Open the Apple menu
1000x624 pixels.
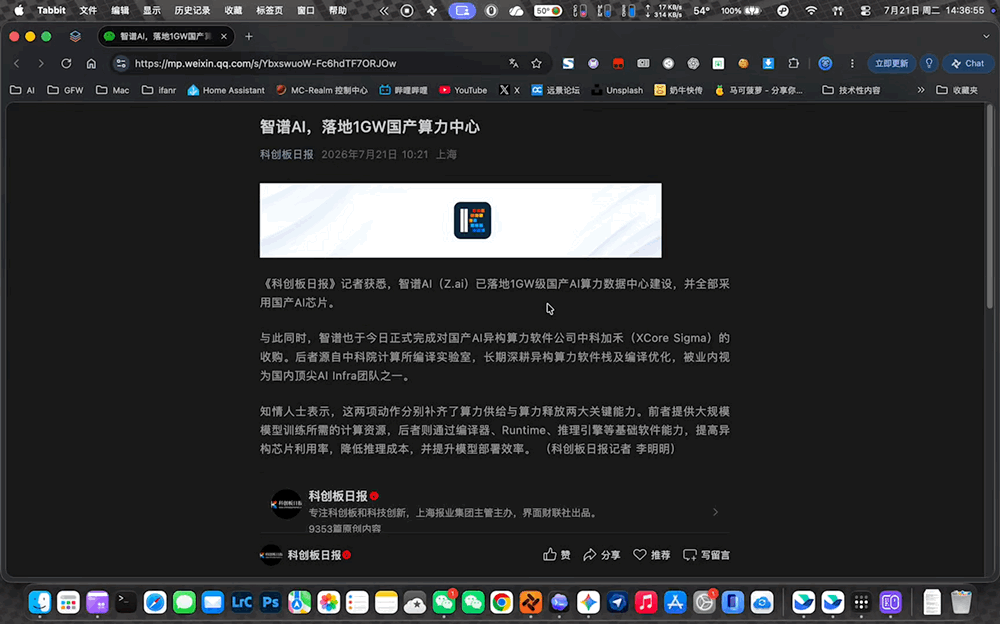click(x=18, y=10)
